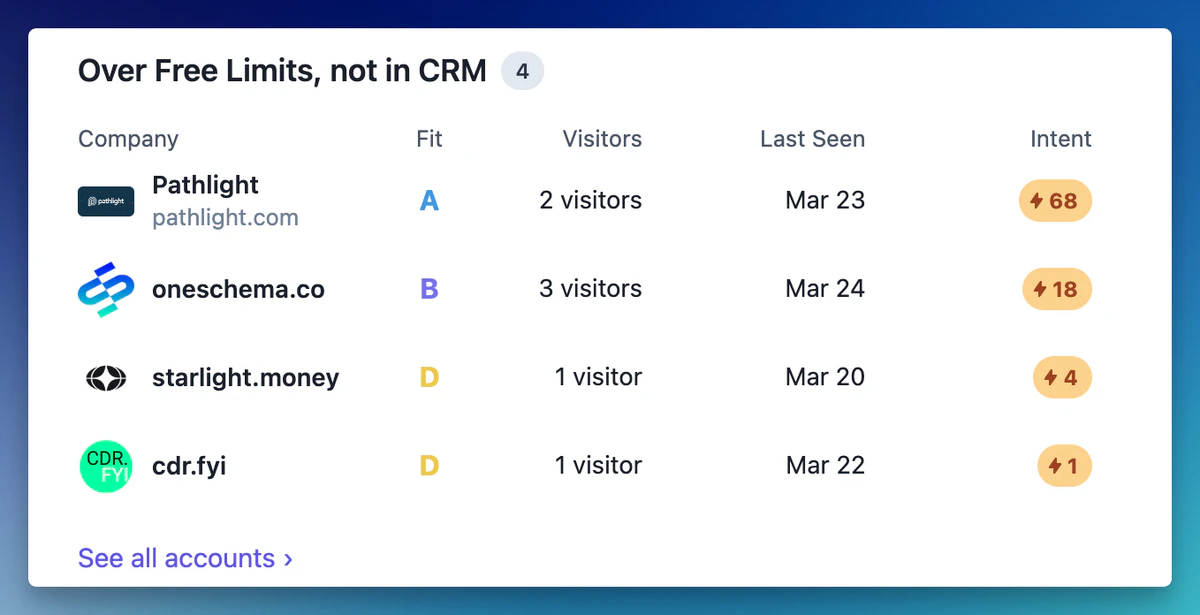Click oneschema.co's fit grade B
The image size is (1200, 615).
[429, 289]
